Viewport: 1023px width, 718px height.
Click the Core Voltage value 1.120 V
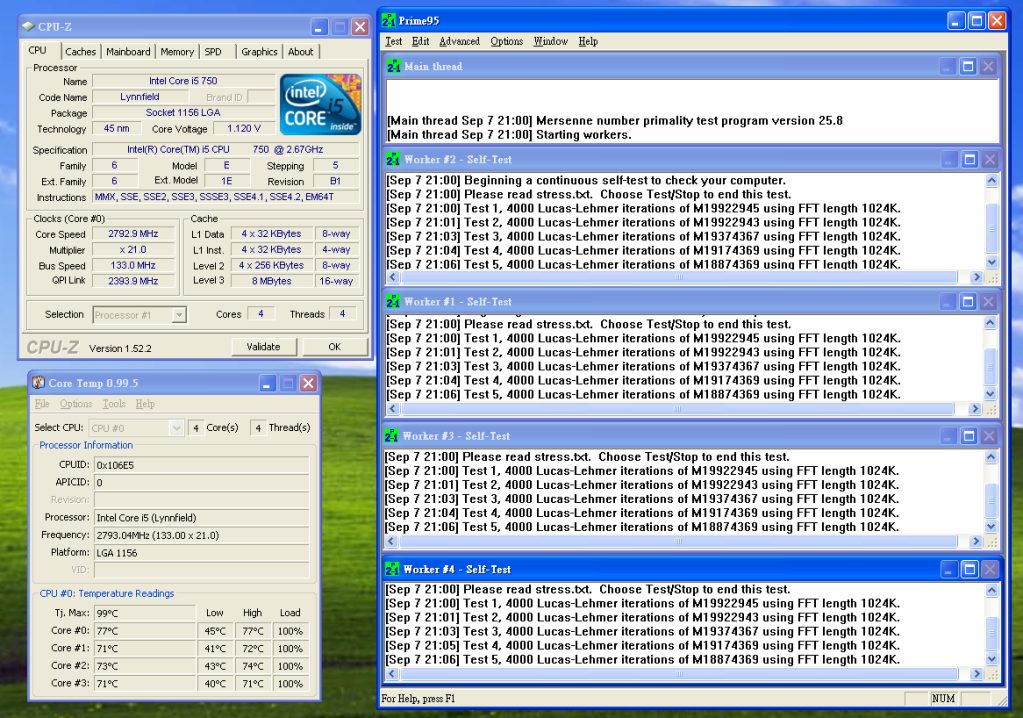(243, 128)
